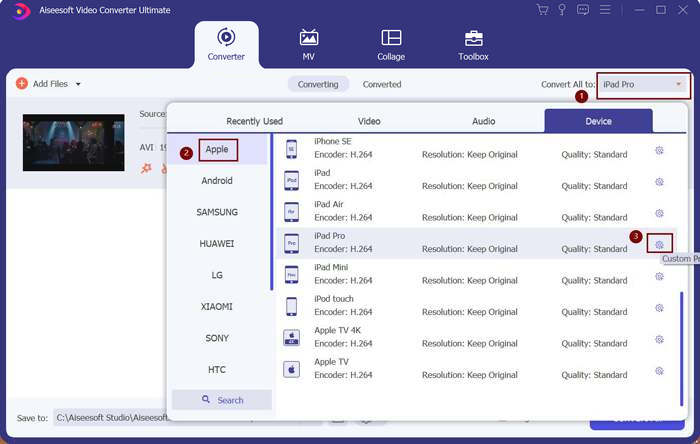
Task: Select Apple device category
Action: pyautogui.click(x=217, y=149)
